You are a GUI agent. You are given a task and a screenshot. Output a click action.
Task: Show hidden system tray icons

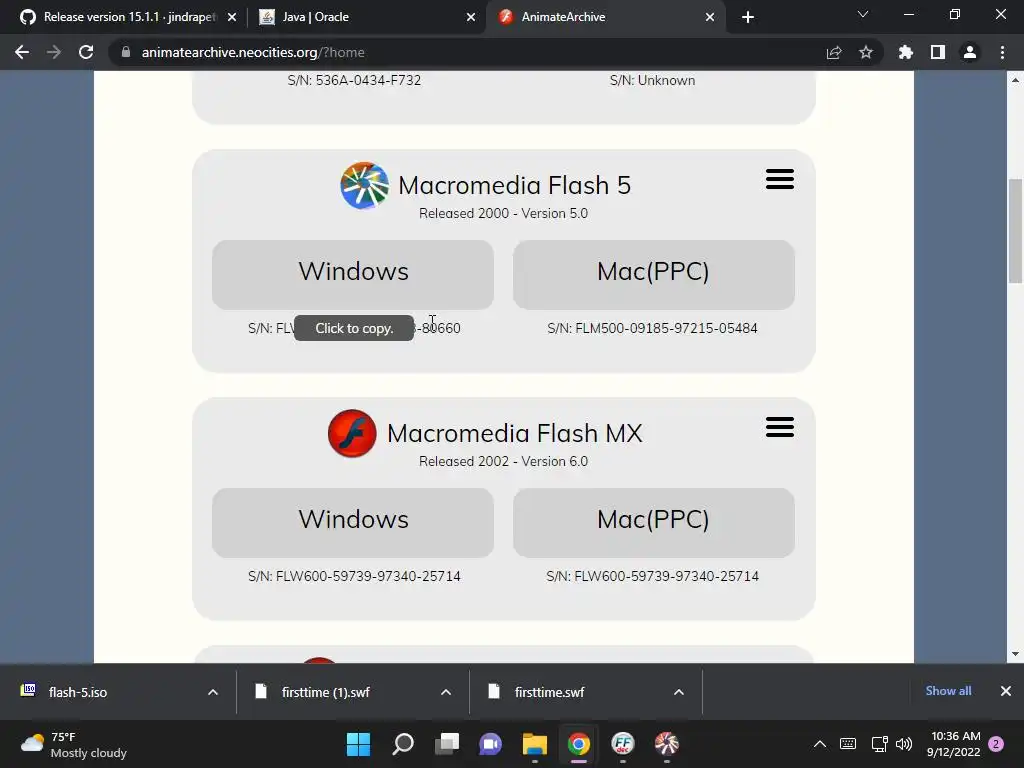[x=820, y=744]
